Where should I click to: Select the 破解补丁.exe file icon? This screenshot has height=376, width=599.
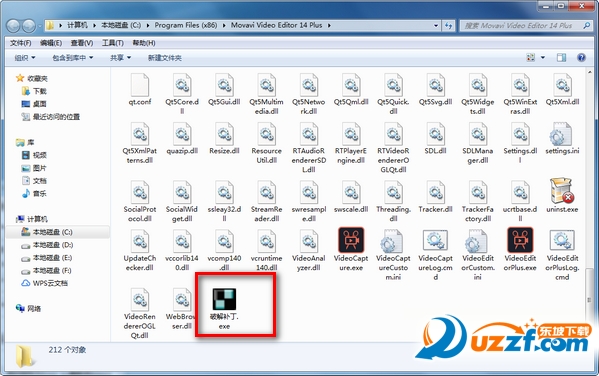click(x=224, y=299)
